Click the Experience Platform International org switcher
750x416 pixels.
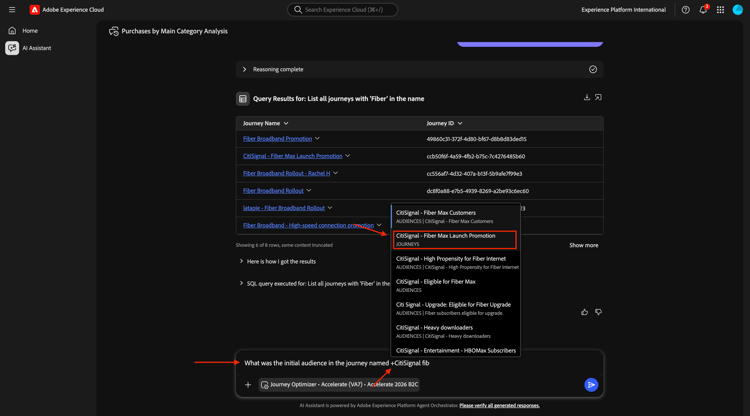pos(623,10)
